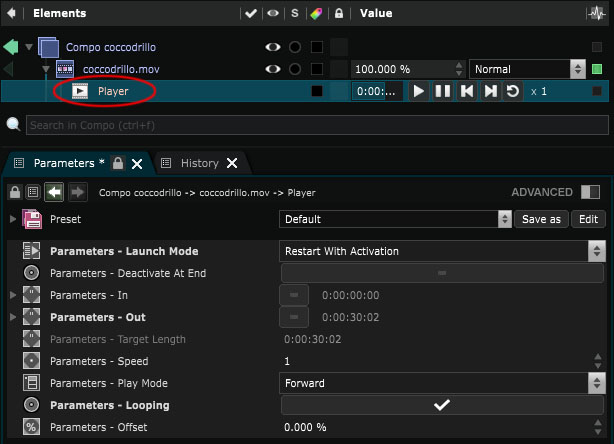The image size is (614, 444).
Task: Play the Player element
Action: [419, 91]
